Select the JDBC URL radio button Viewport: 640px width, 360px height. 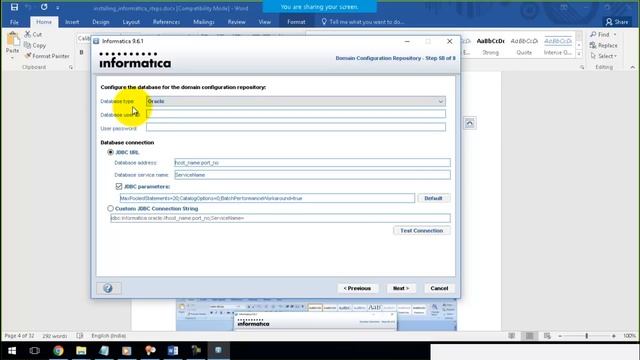pos(110,152)
